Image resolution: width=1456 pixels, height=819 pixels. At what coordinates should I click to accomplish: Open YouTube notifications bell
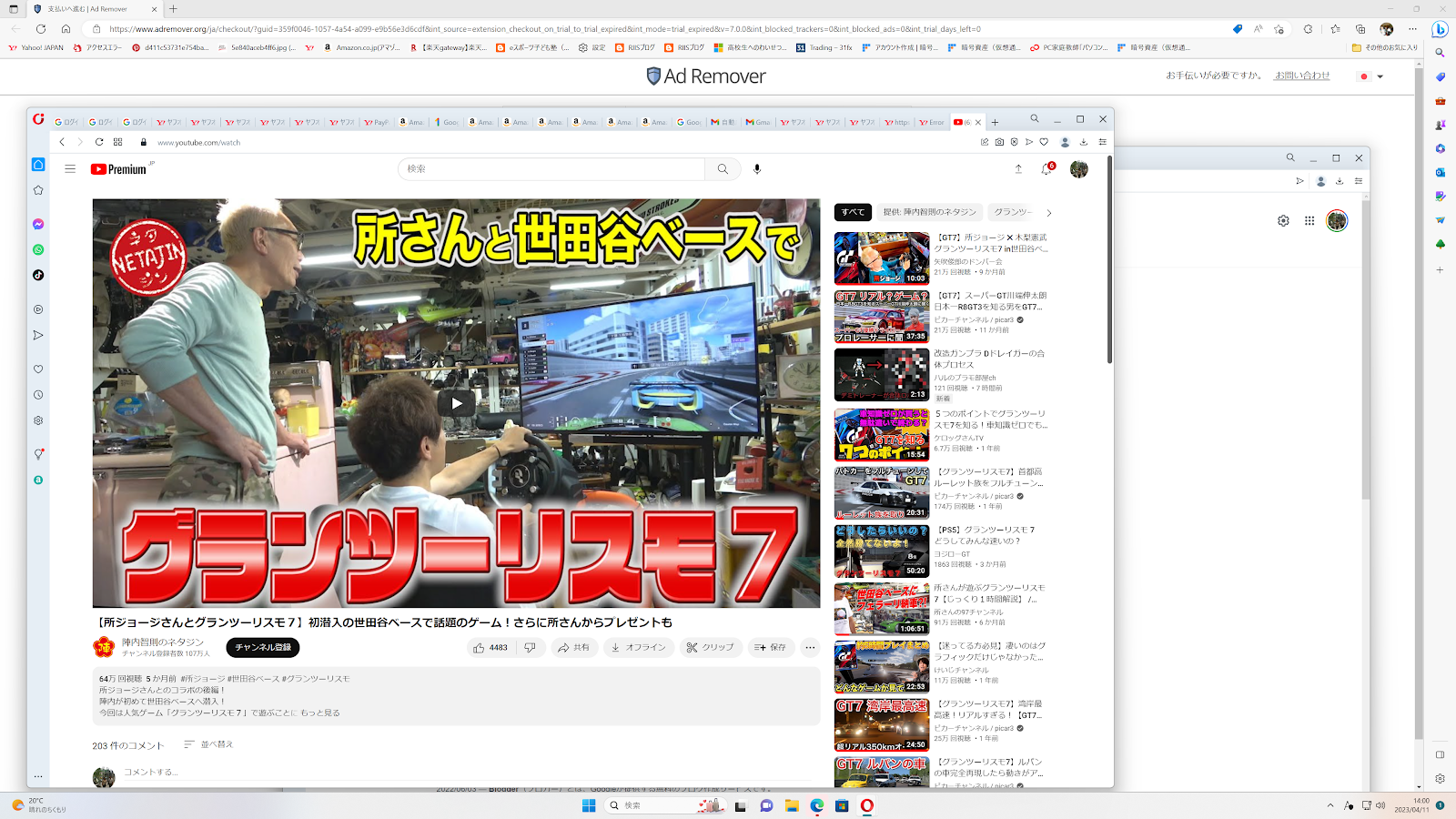point(1047,169)
